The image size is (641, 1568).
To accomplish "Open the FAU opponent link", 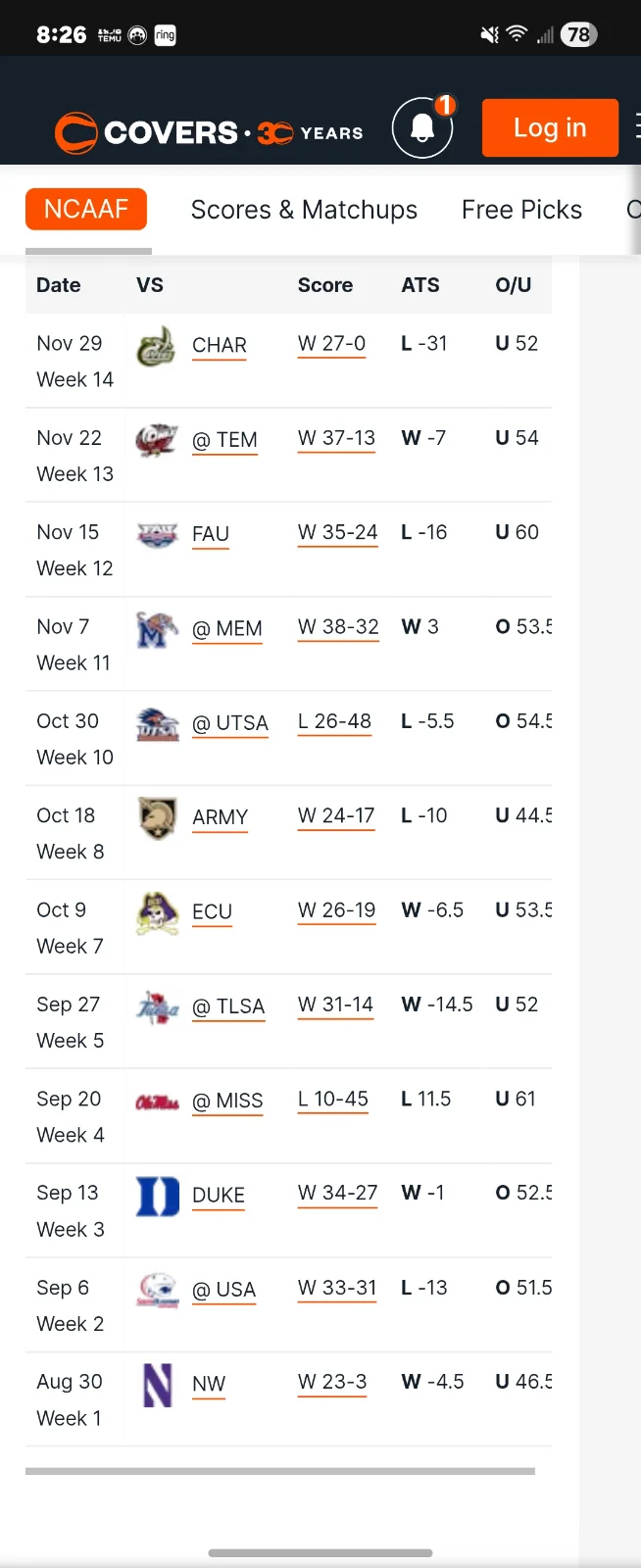I will click(x=211, y=534).
